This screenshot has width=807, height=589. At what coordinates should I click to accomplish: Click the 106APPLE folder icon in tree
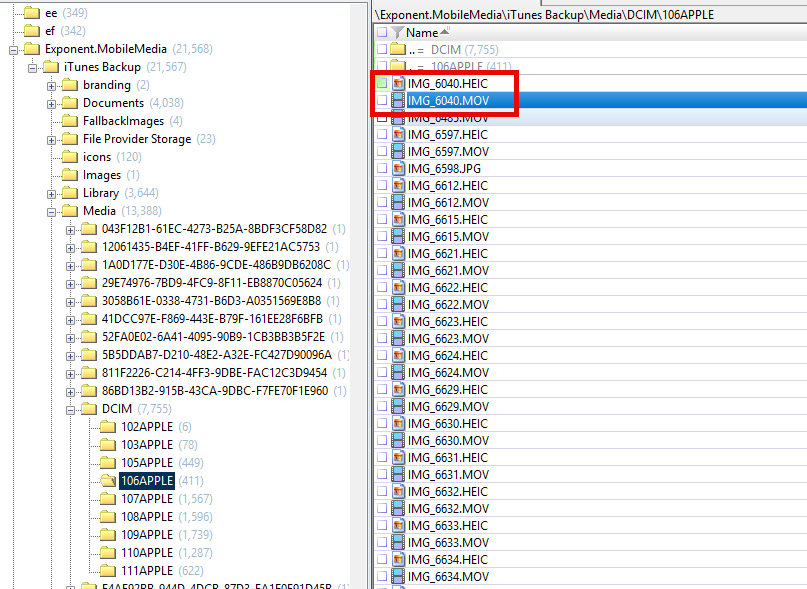108,481
